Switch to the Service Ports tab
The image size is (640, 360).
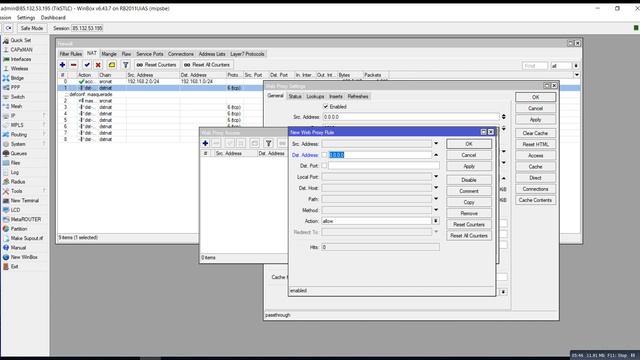150,54
